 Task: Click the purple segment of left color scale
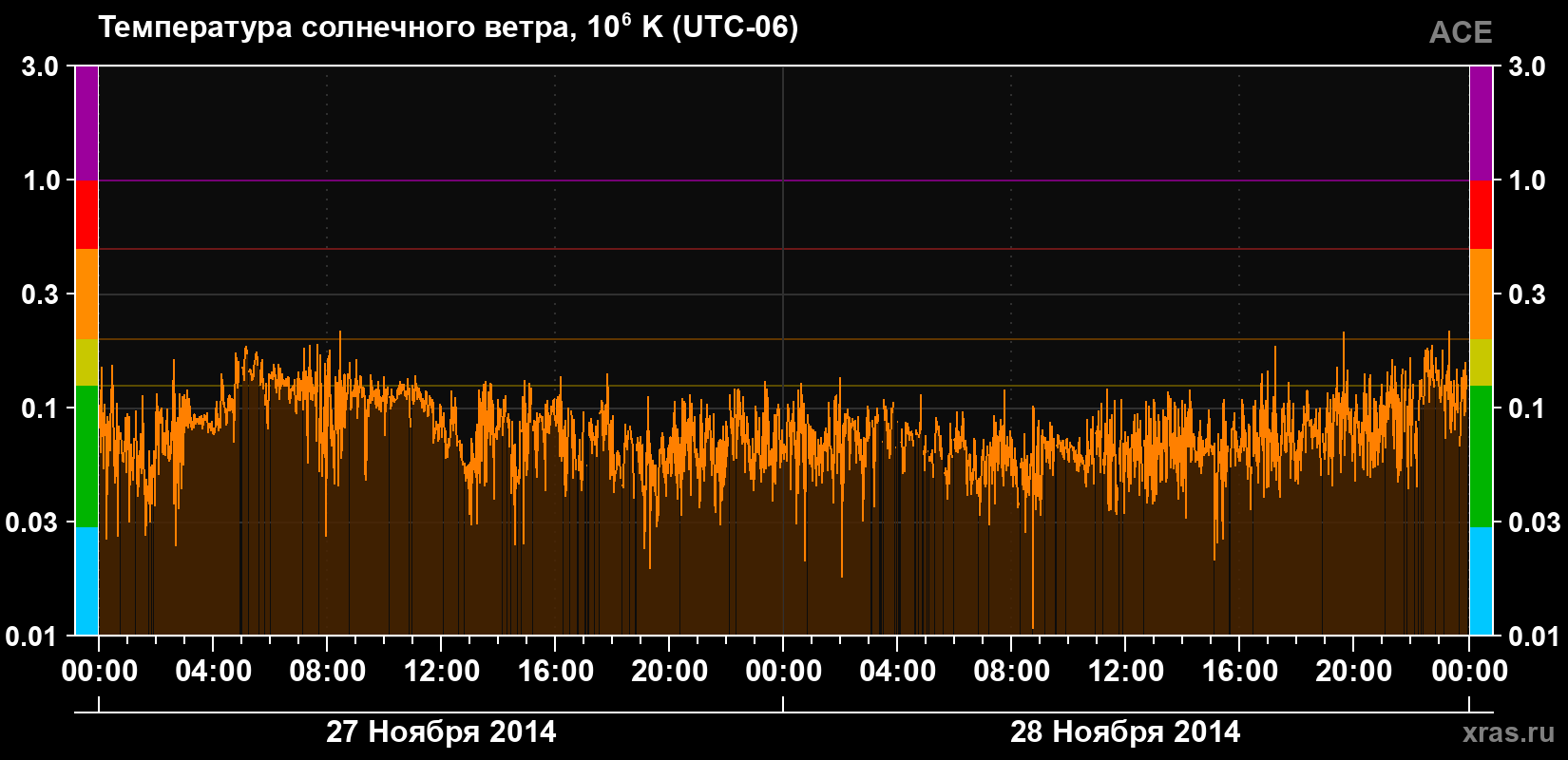(x=86, y=123)
